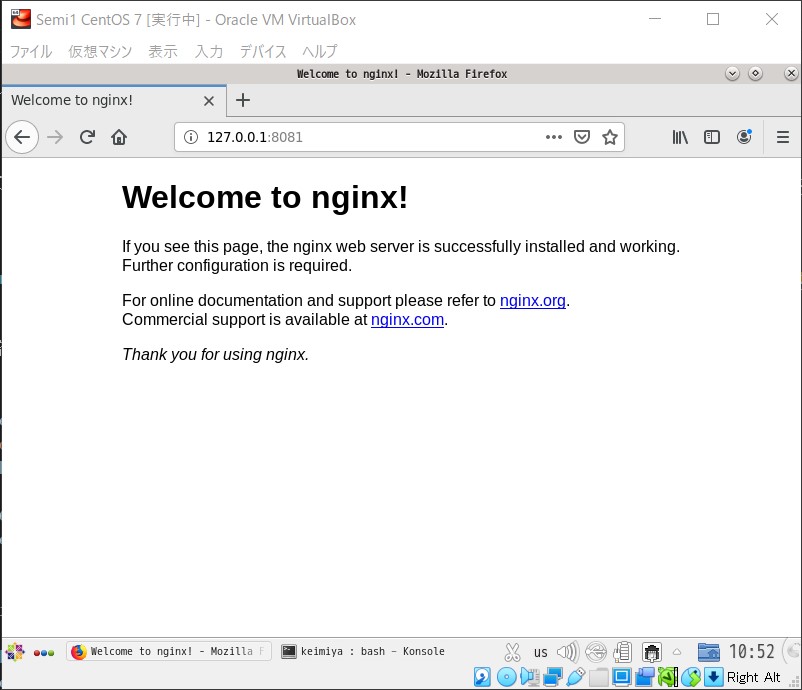Minimize the Firefox window inside the VM
Screen dimensions: 802x690
[x=732, y=74]
